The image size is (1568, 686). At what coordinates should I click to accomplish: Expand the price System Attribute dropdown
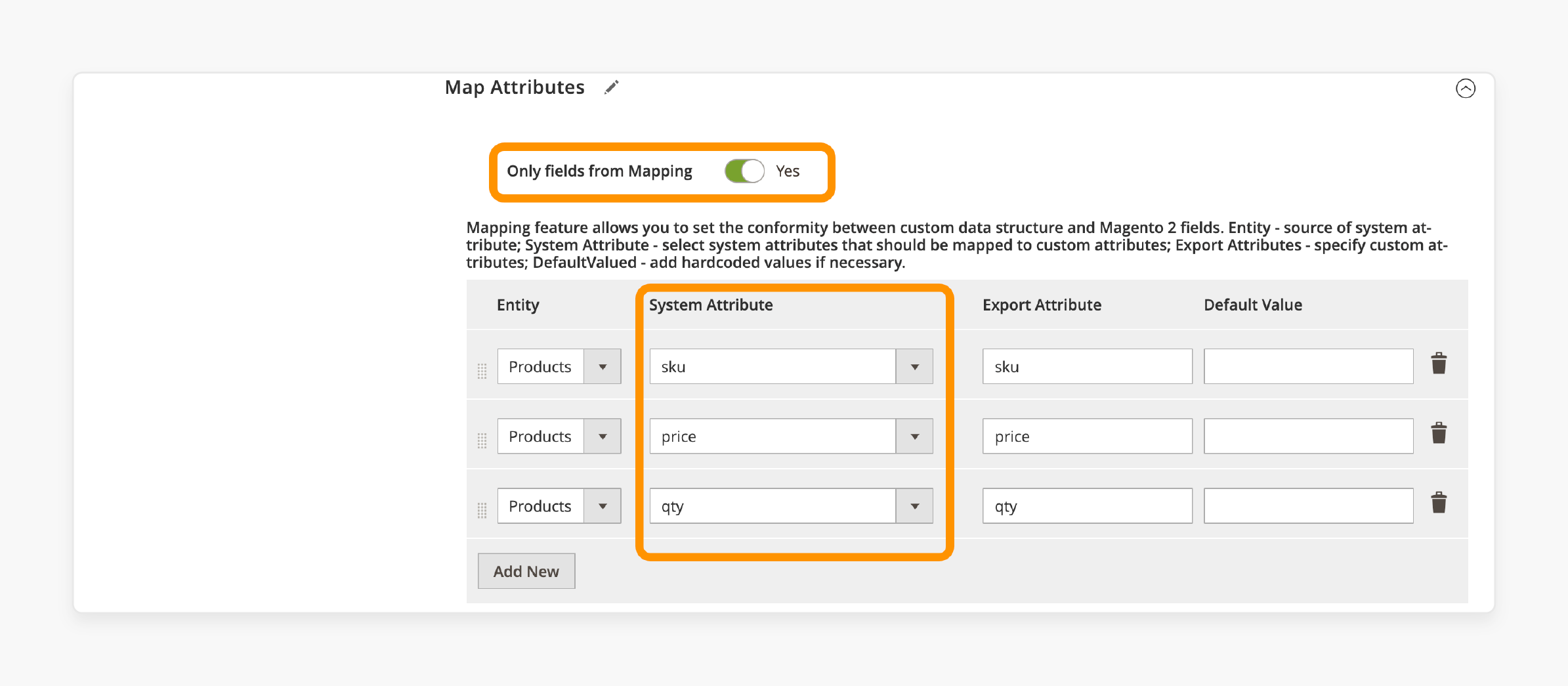coord(915,436)
